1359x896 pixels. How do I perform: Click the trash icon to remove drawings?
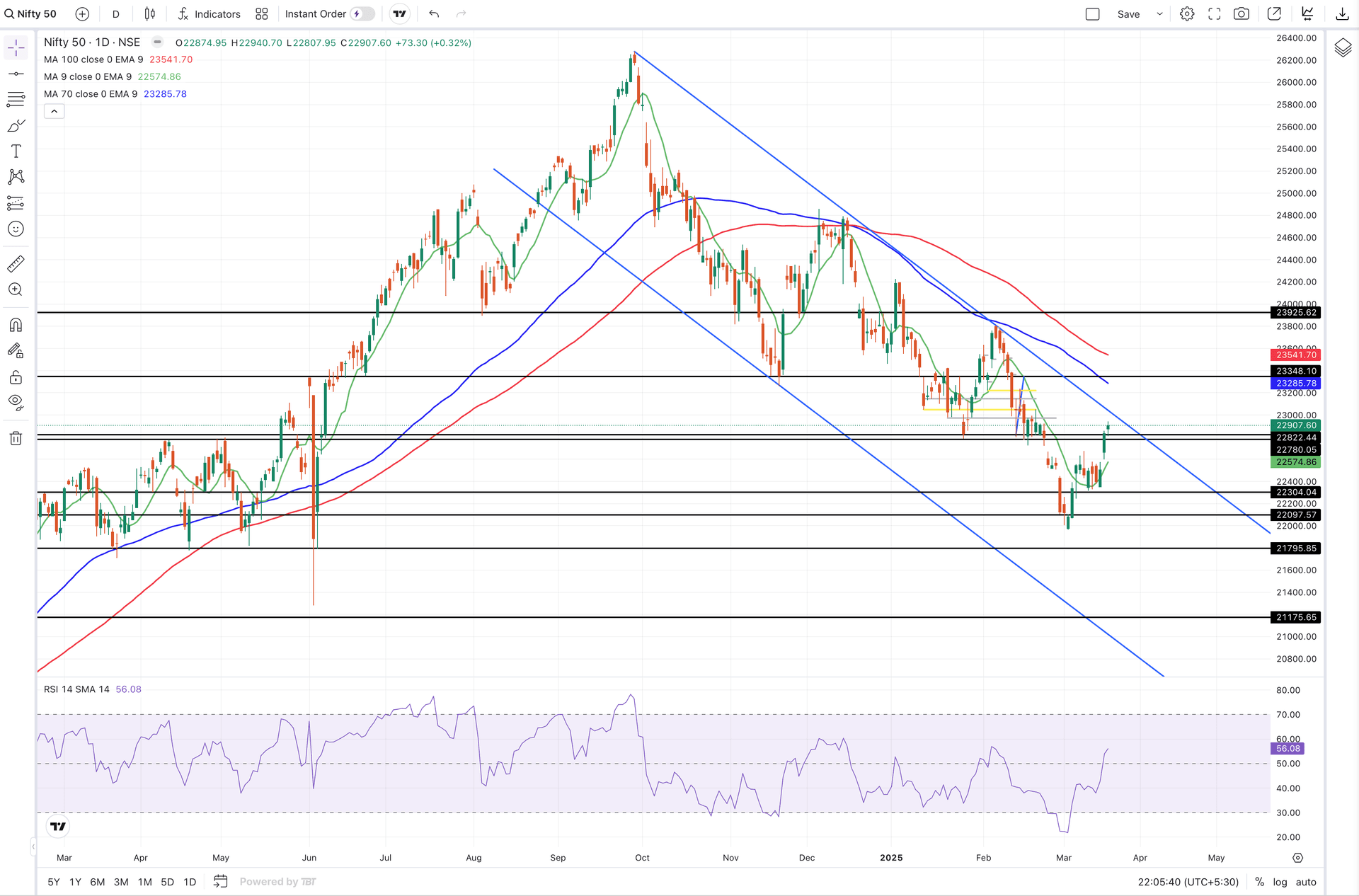click(x=16, y=438)
